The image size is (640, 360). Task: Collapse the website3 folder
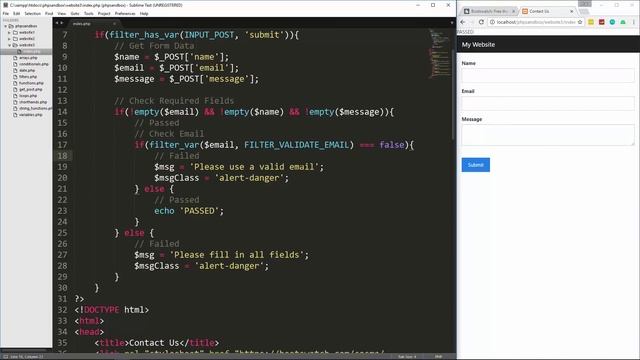pos(9,45)
